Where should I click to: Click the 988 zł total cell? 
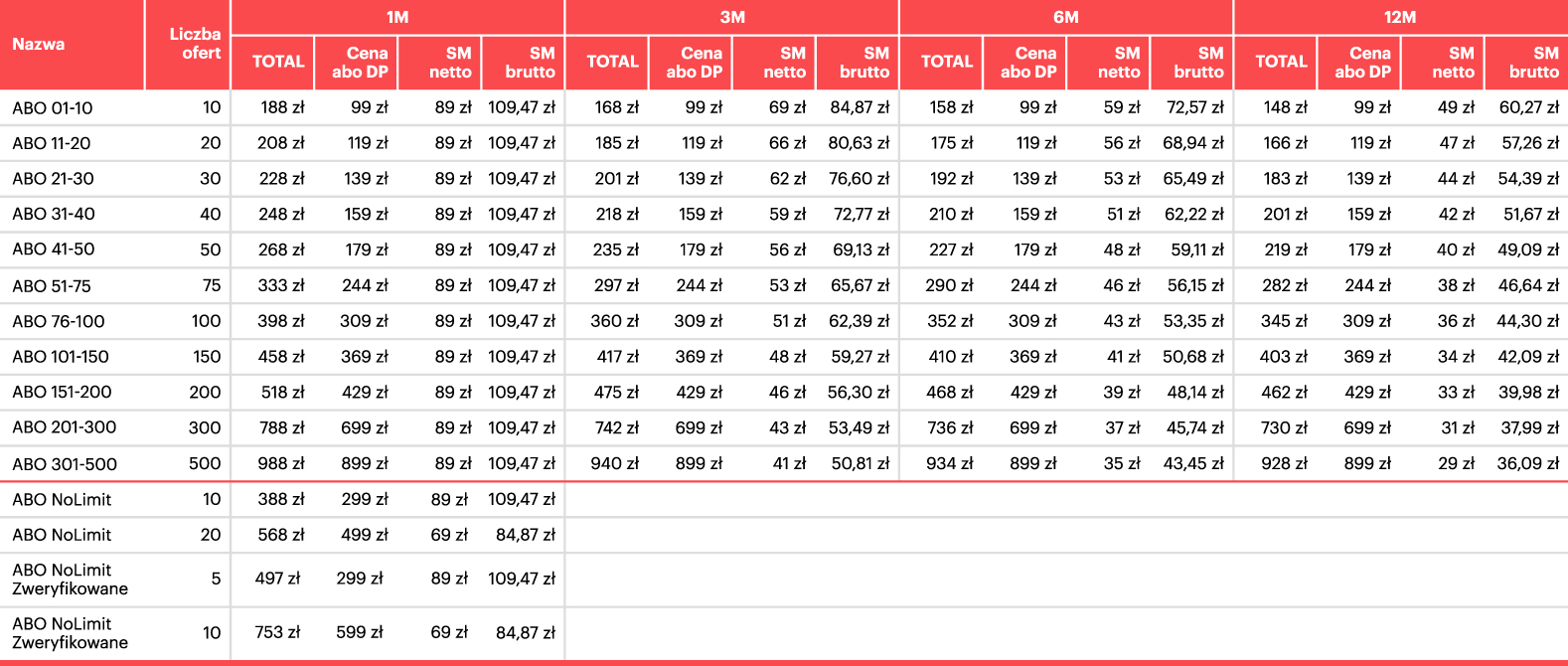[282, 464]
